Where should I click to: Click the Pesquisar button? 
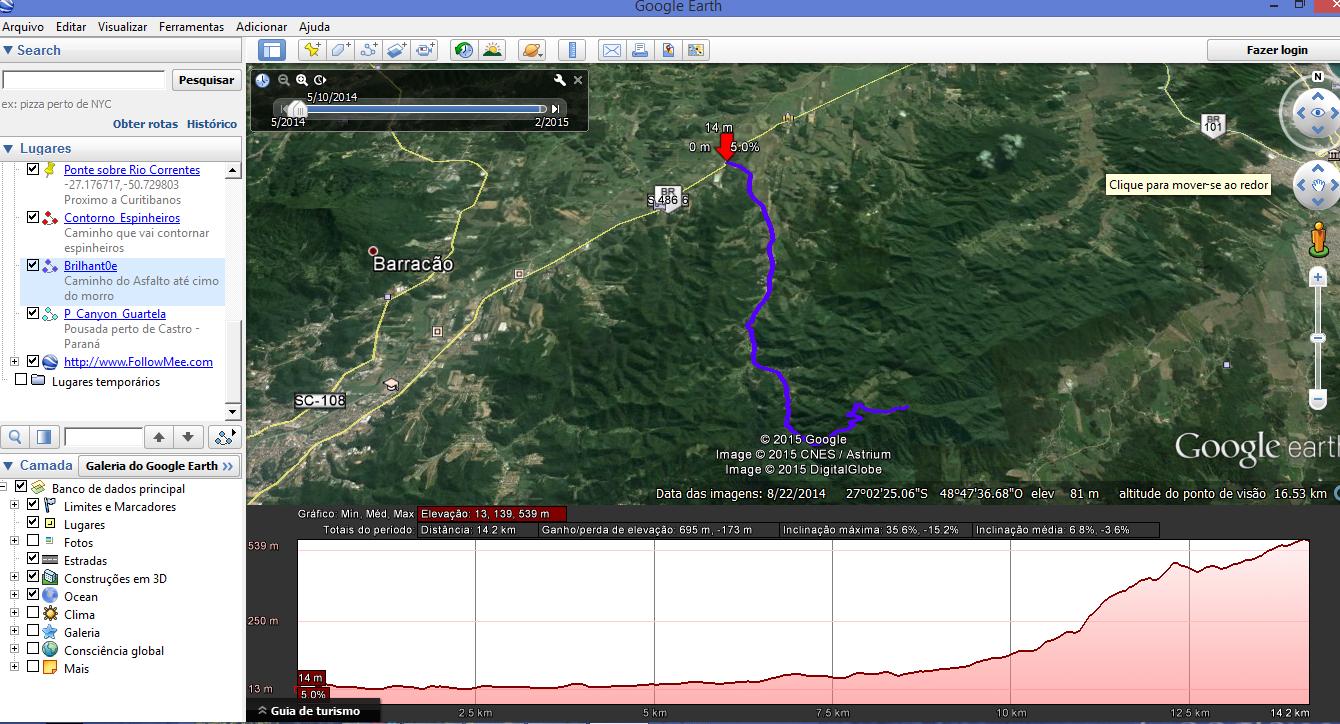click(206, 80)
